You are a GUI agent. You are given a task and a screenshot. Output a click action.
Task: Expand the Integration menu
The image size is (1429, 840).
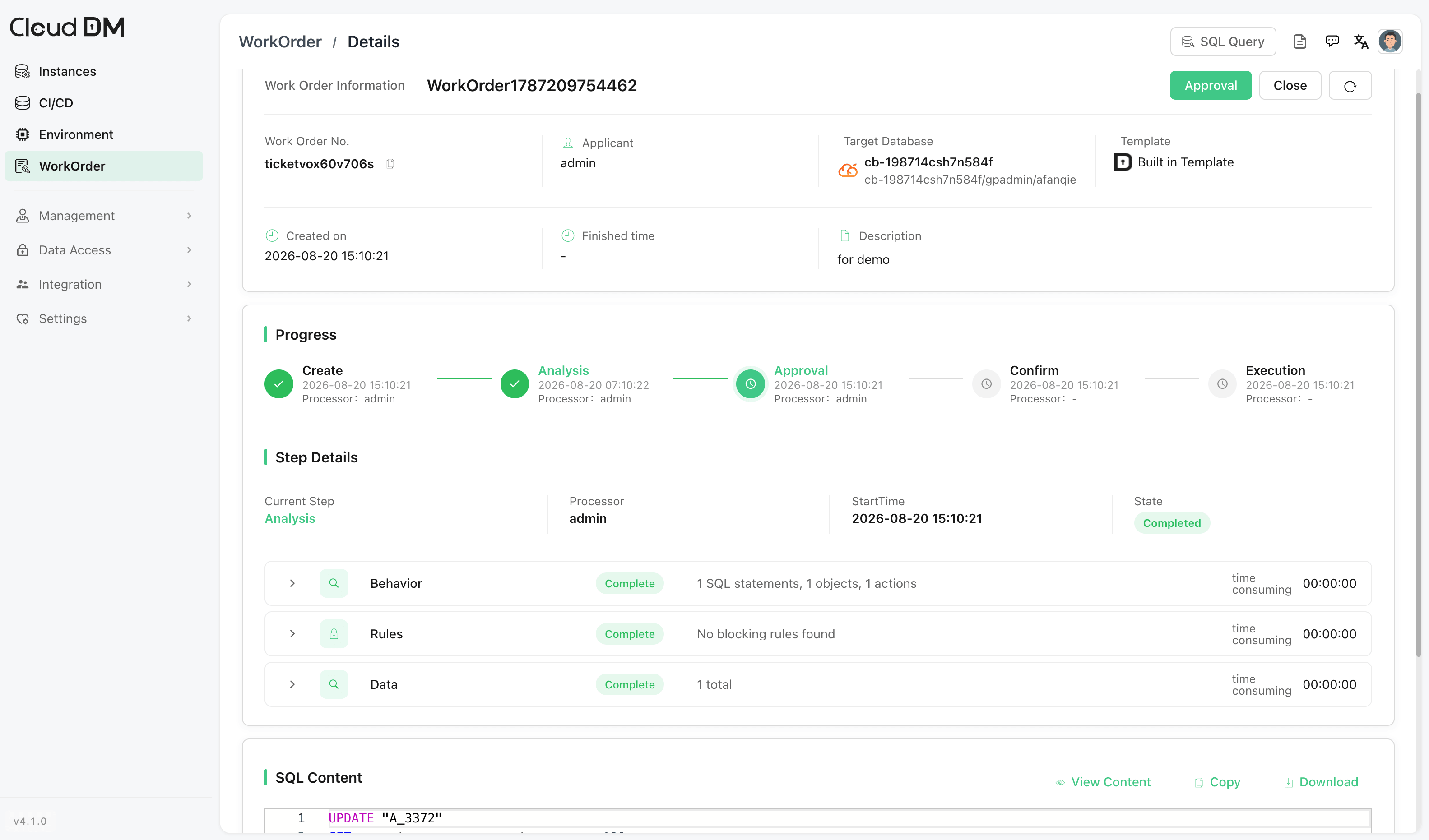pos(103,284)
